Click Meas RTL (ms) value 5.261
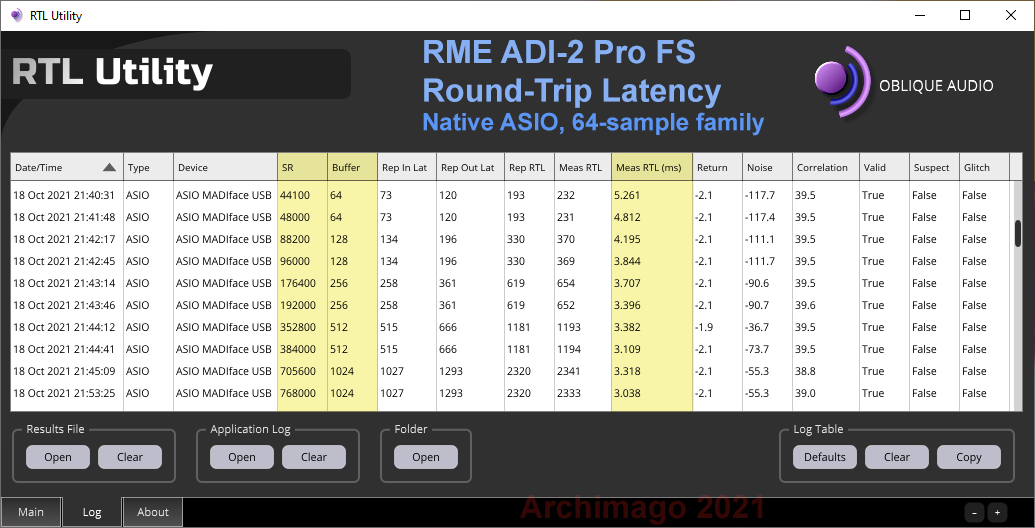The image size is (1035, 528). pos(627,195)
